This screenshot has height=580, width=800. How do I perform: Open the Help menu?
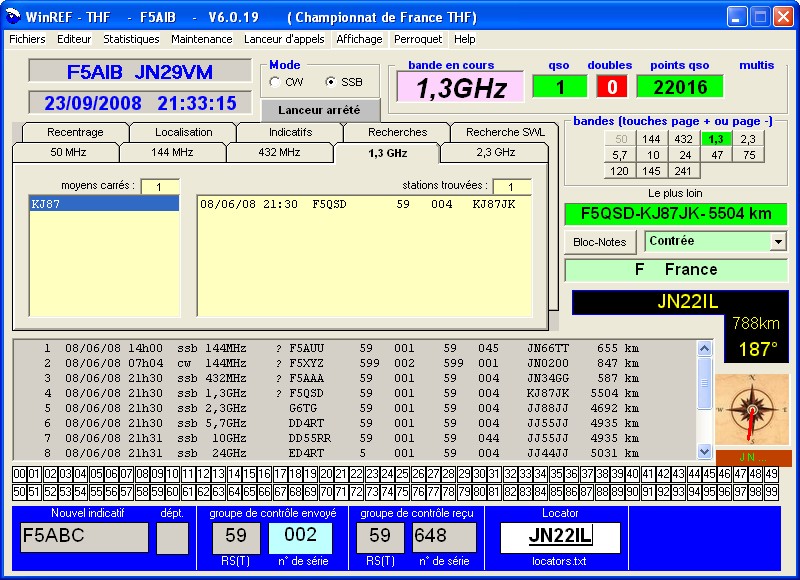(x=464, y=39)
